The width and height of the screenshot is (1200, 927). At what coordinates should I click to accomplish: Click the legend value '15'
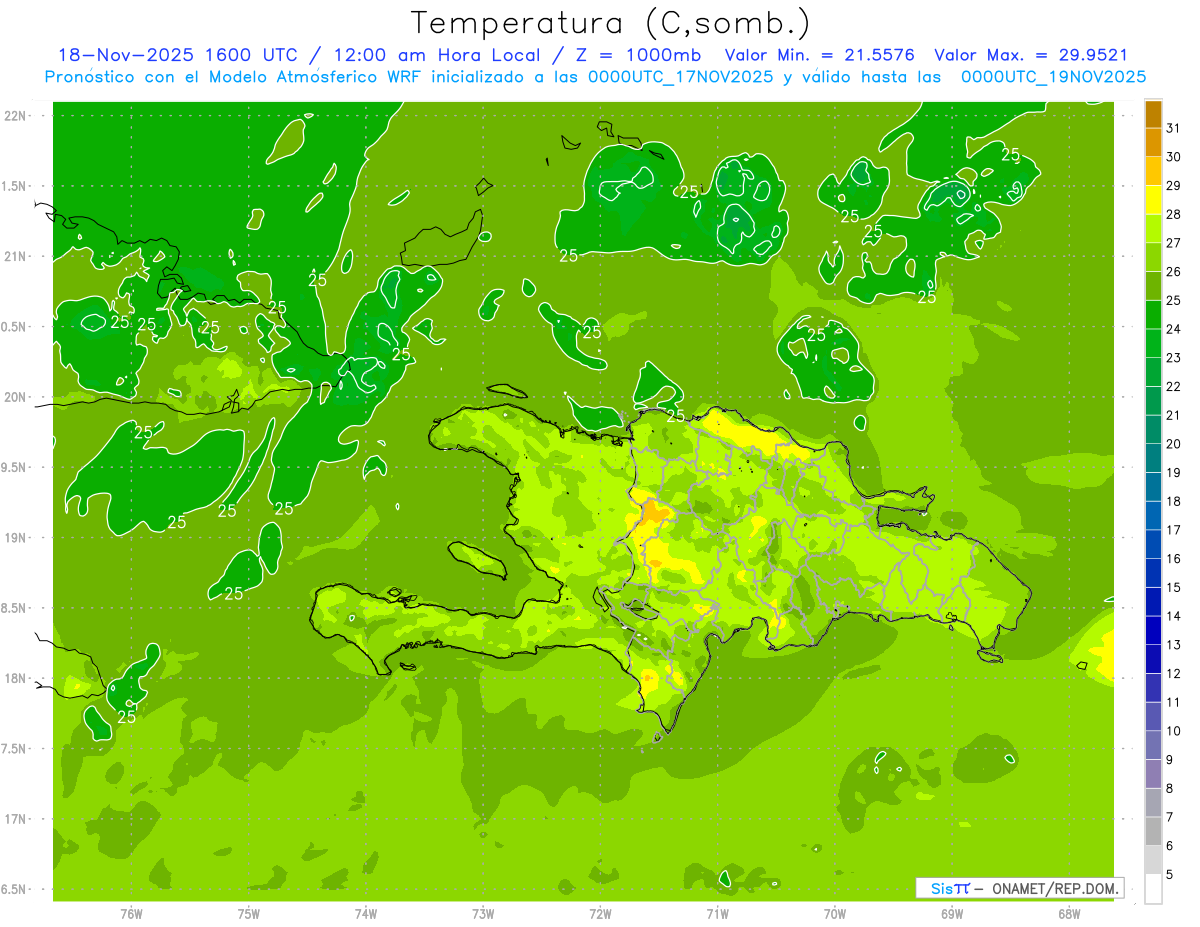pyautogui.click(x=1174, y=587)
